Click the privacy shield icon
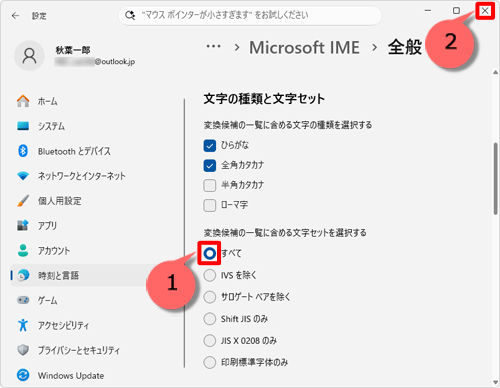The width and height of the screenshot is (500, 388). tap(23, 350)
